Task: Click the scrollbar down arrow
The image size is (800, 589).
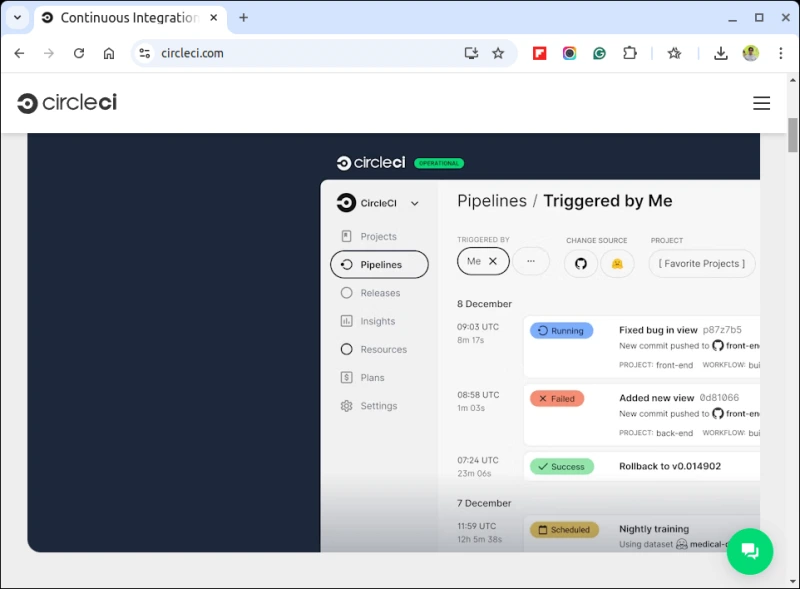Action: pos(792,581)
